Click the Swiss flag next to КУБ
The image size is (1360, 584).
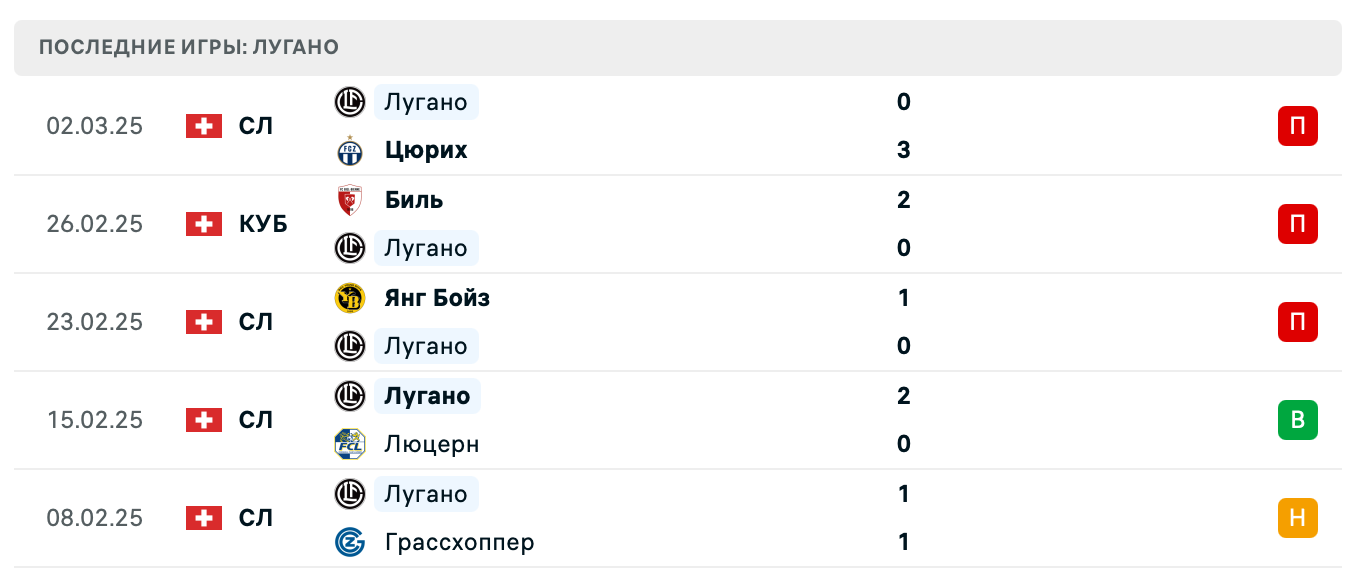click(x=203, y=224)
